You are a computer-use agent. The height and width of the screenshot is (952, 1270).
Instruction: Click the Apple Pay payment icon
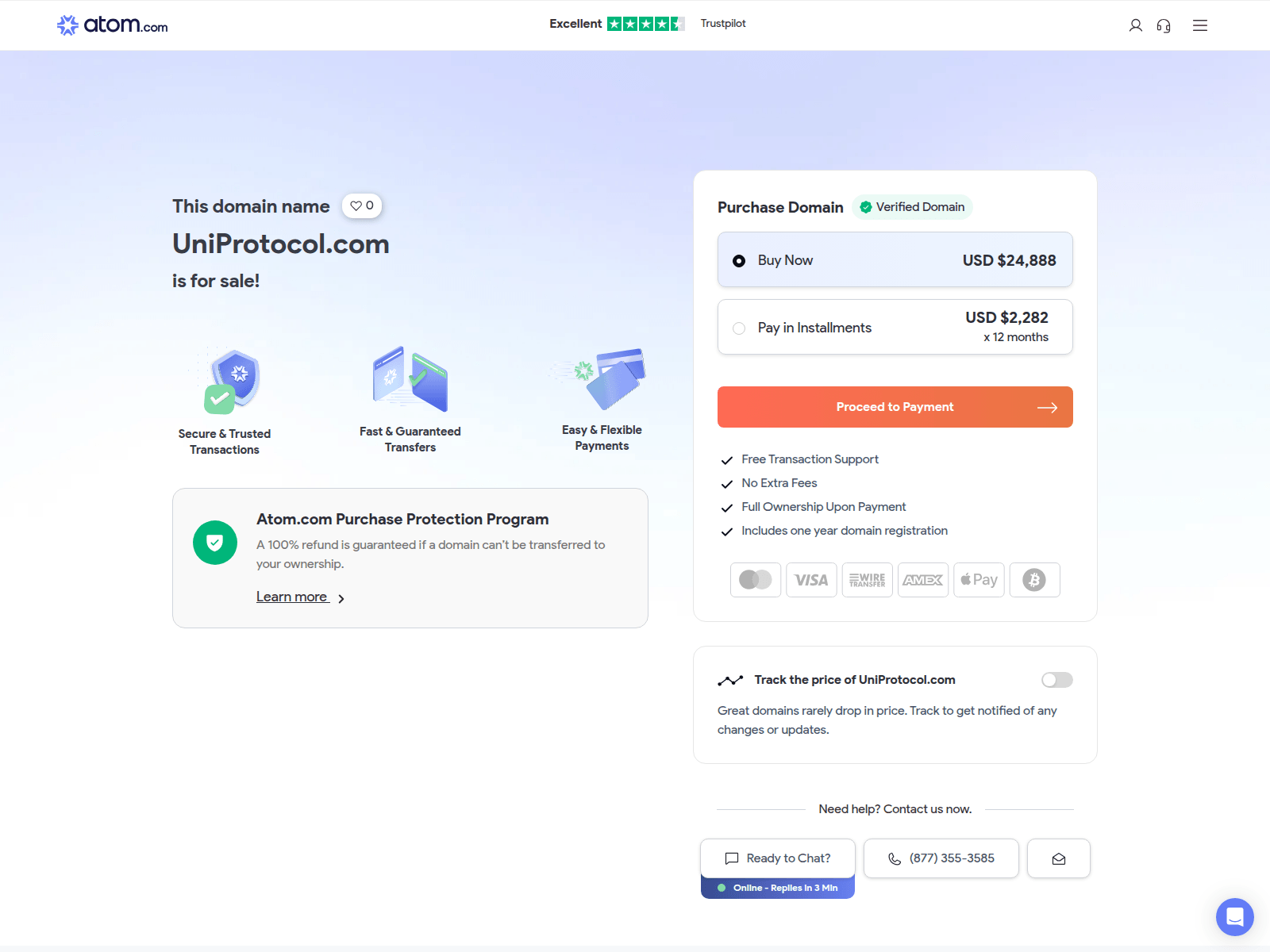pyautogui.click(x=979, y=580)
